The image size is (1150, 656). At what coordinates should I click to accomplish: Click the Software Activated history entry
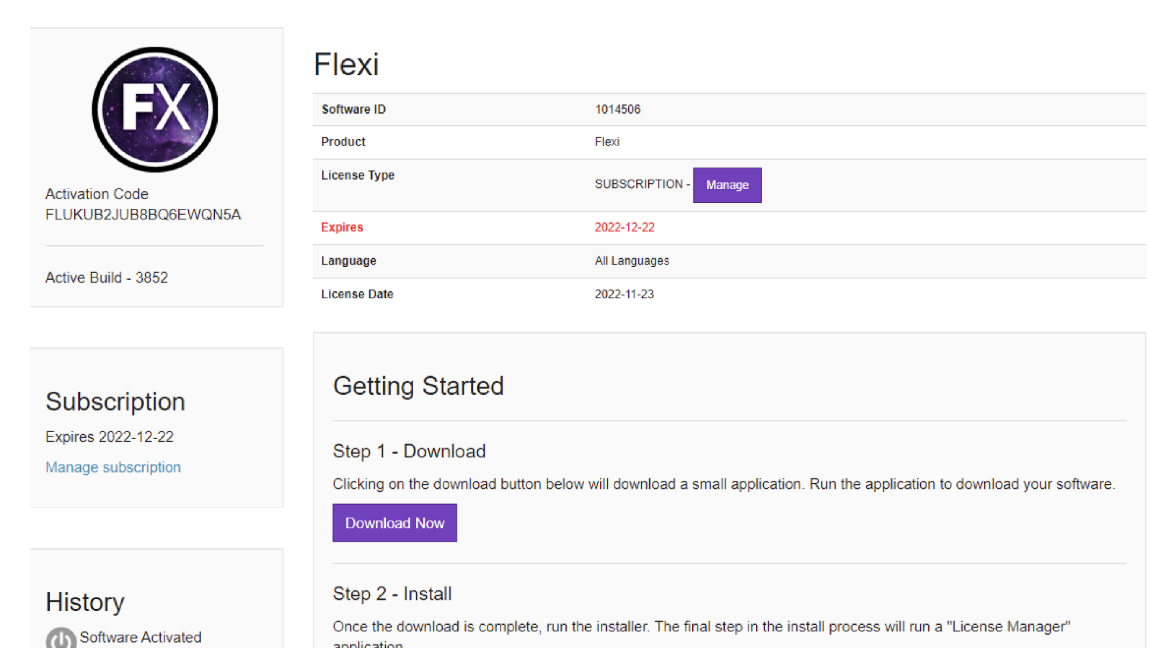coord(140,638)
